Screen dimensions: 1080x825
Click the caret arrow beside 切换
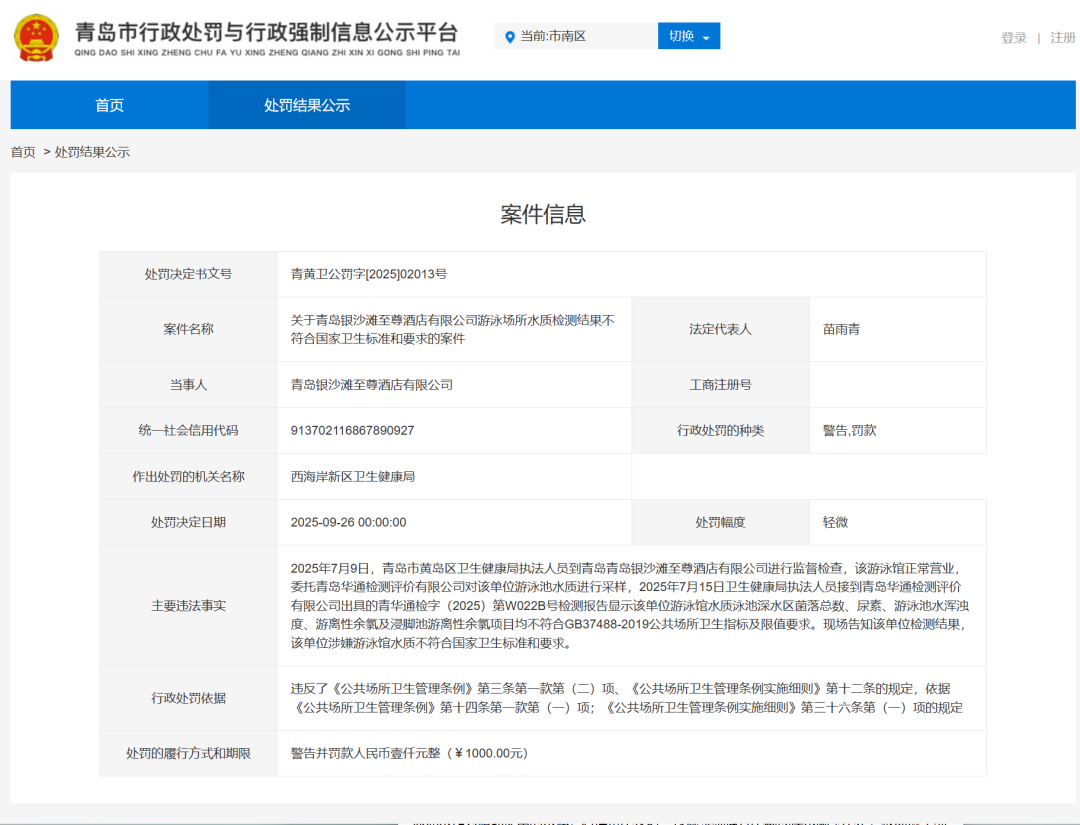pyautogui.click(x=706, y=38)
